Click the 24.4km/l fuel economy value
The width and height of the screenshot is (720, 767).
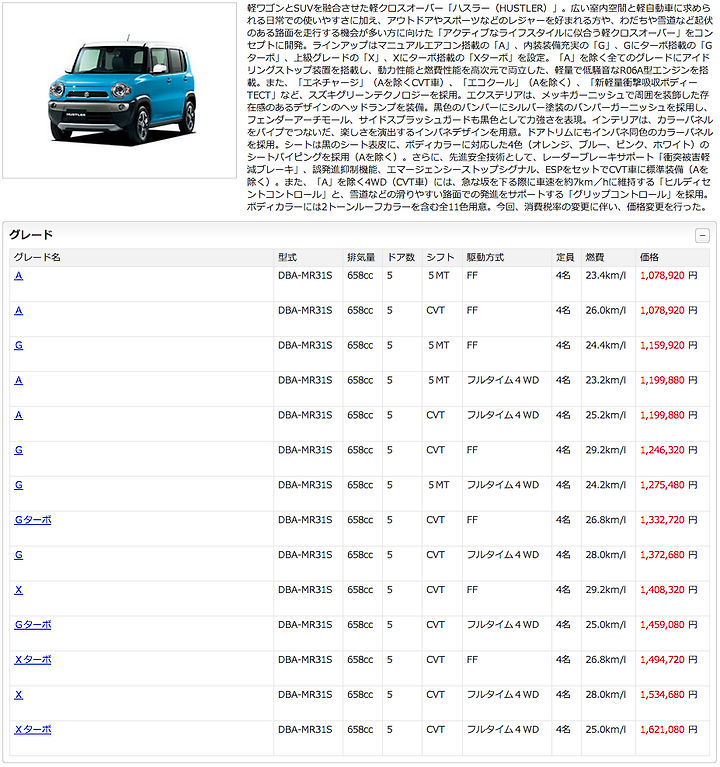click(x=606, y=345)
